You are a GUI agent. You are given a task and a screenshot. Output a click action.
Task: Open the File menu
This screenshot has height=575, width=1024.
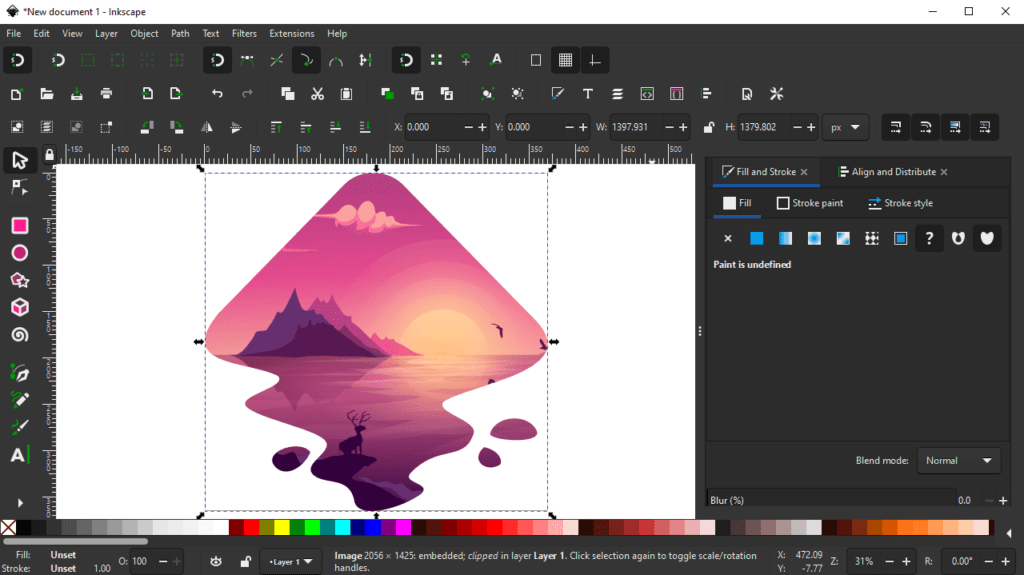click(14, 33)
